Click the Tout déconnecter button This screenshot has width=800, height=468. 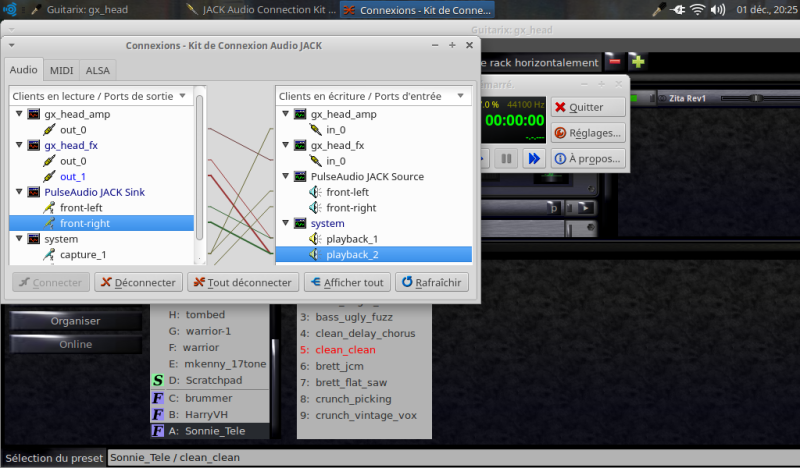(243, 282)
